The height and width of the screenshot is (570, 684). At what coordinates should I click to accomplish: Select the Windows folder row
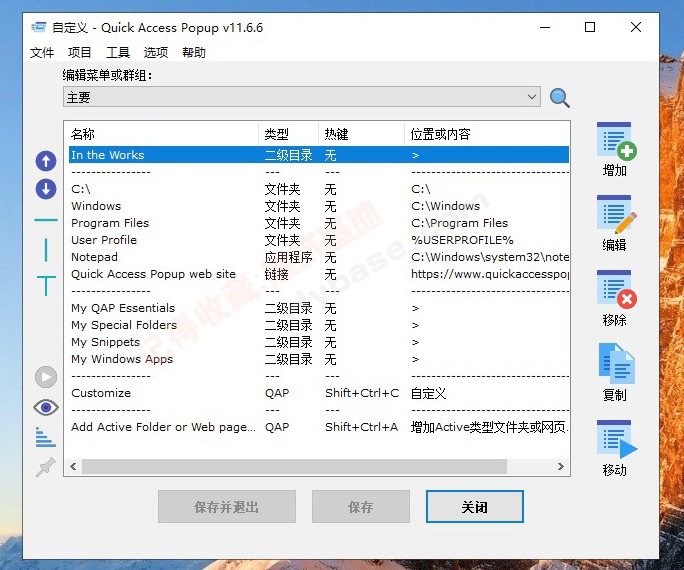coord(318,206)
